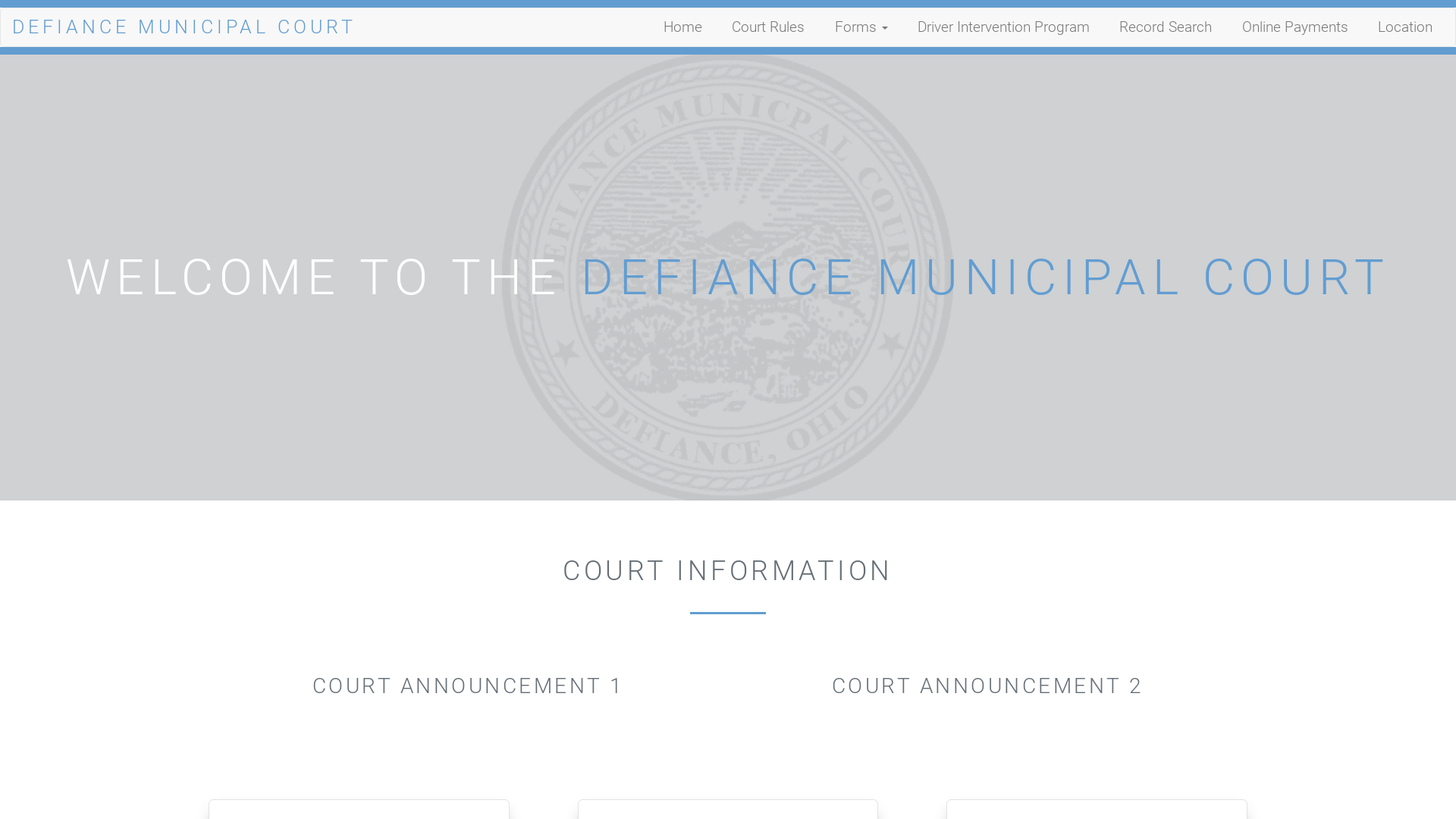Click the Defiance Municipal Court brand link
Image resolution: width=1456 pixels, height=819 pixels.
(x=183, y=27)
